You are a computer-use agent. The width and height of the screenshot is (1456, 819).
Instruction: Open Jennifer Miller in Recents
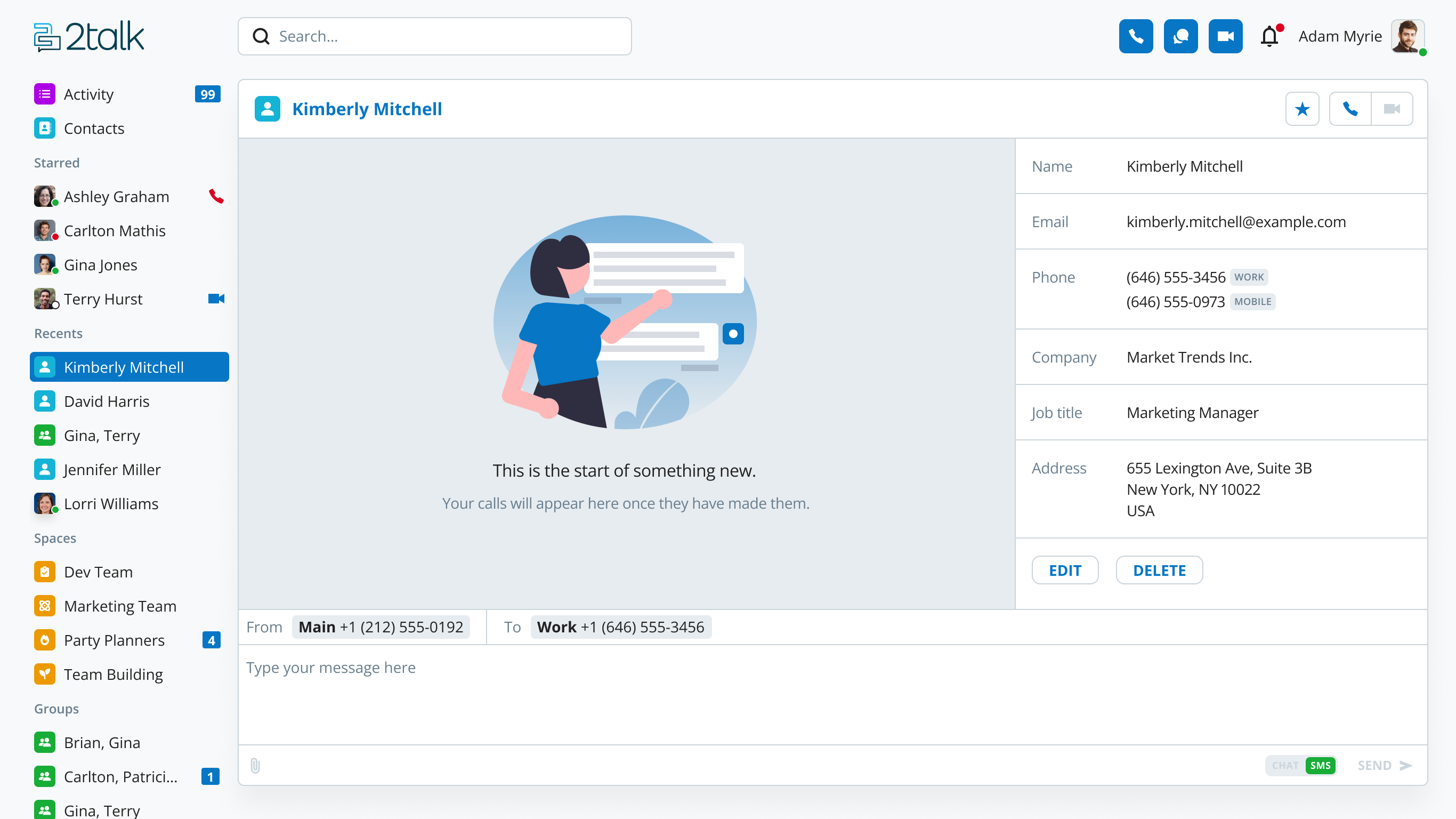129,469
